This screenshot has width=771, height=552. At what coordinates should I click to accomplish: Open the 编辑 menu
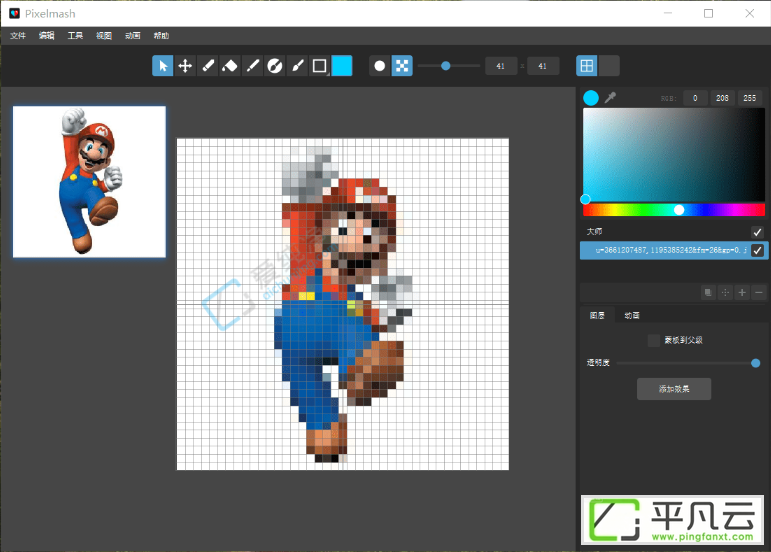tap(47, 35)
